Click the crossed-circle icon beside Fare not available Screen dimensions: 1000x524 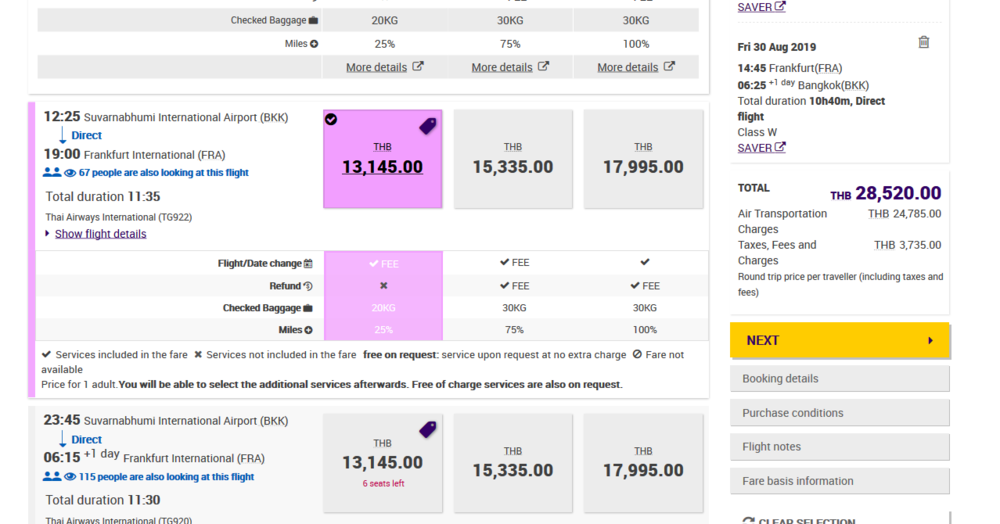click(x=637, y=354)
